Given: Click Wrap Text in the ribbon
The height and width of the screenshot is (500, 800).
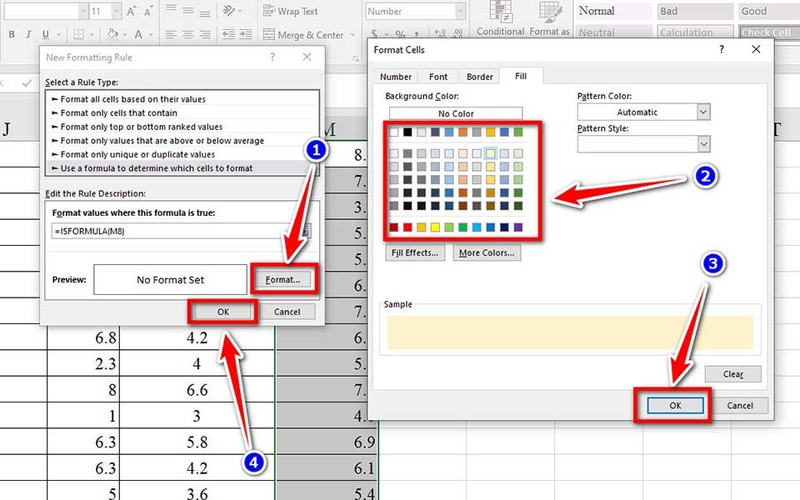Looking at the screenshot, I should [290, 11].
